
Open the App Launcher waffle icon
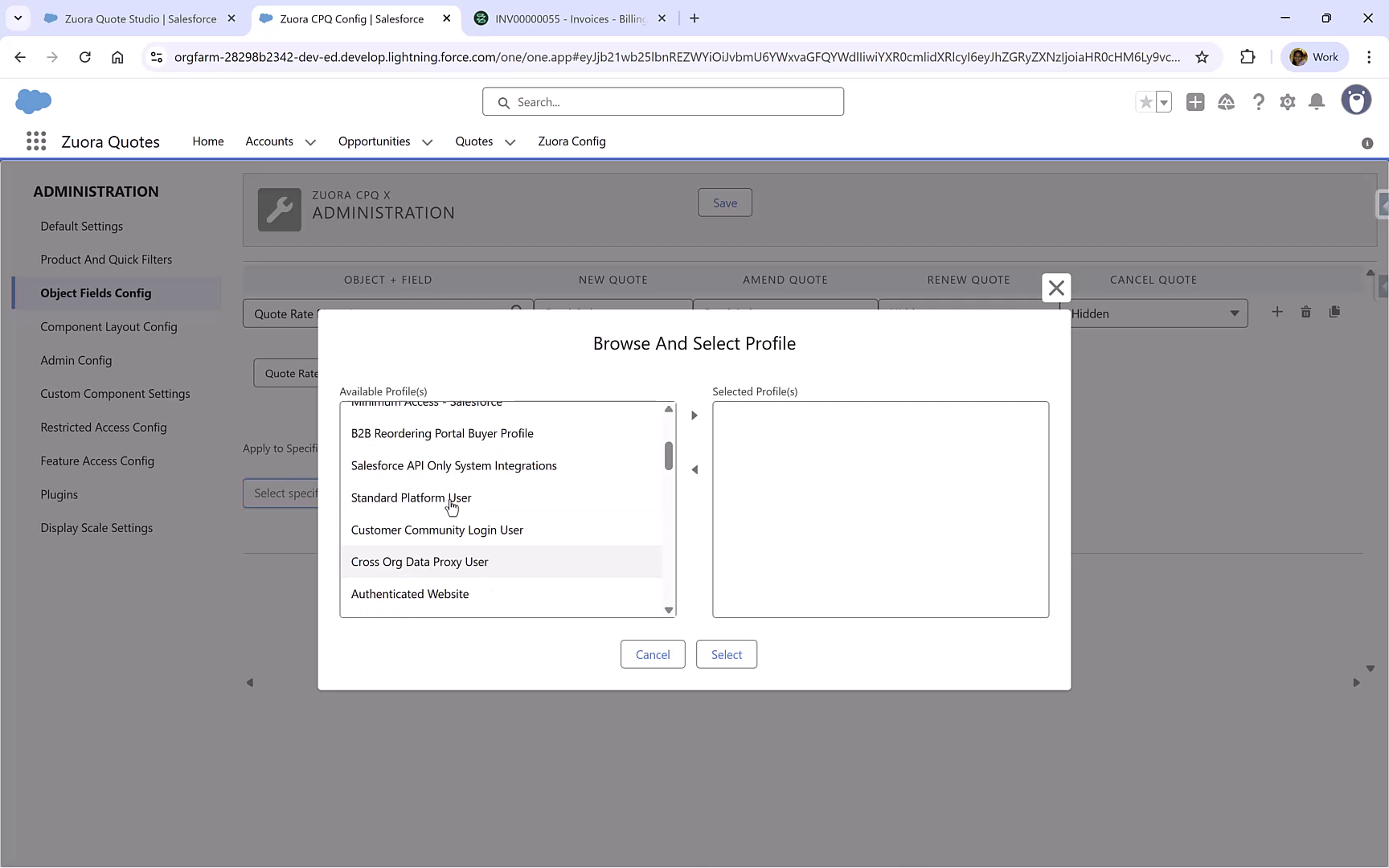click(x=36, y=141)
